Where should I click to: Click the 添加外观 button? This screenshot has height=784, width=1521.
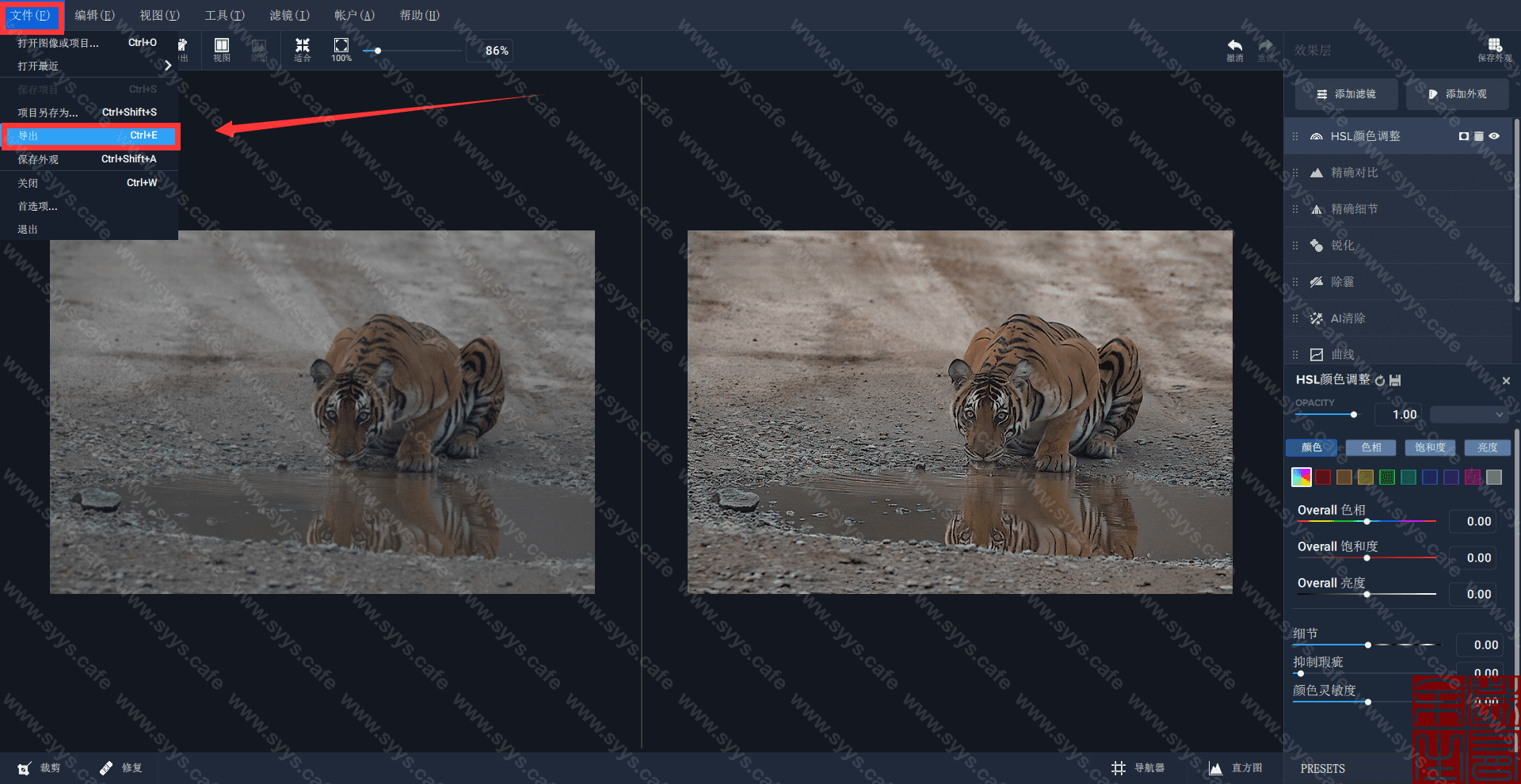(x=1457, y=94)
